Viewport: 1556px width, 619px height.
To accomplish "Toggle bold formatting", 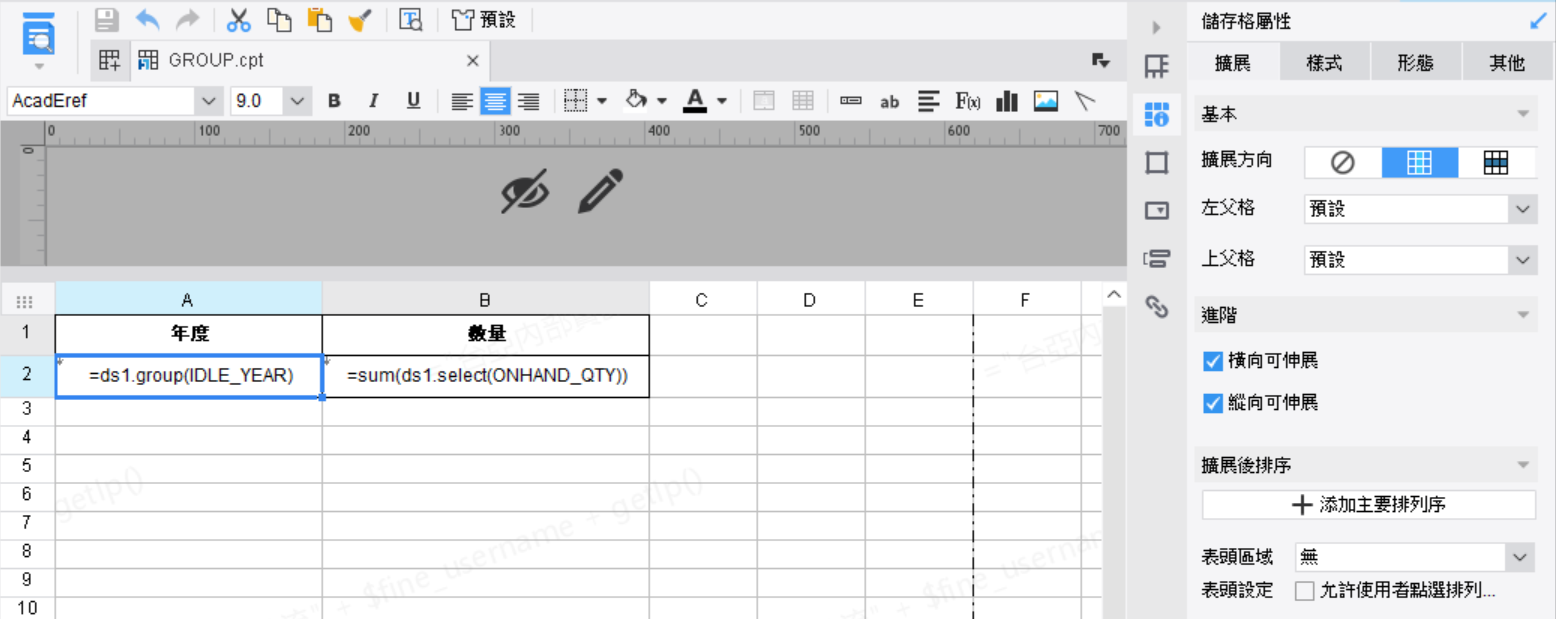I will [334, 101].
